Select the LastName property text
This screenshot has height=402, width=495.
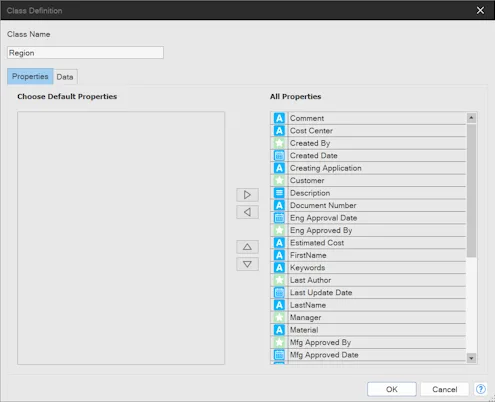[x=308, y=305]
